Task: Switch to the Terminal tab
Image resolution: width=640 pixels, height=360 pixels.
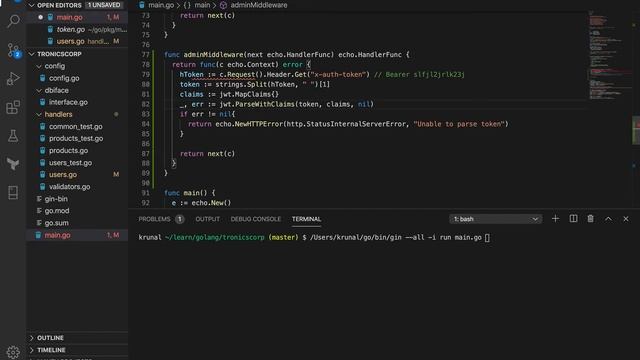Action: pos(306,219)
